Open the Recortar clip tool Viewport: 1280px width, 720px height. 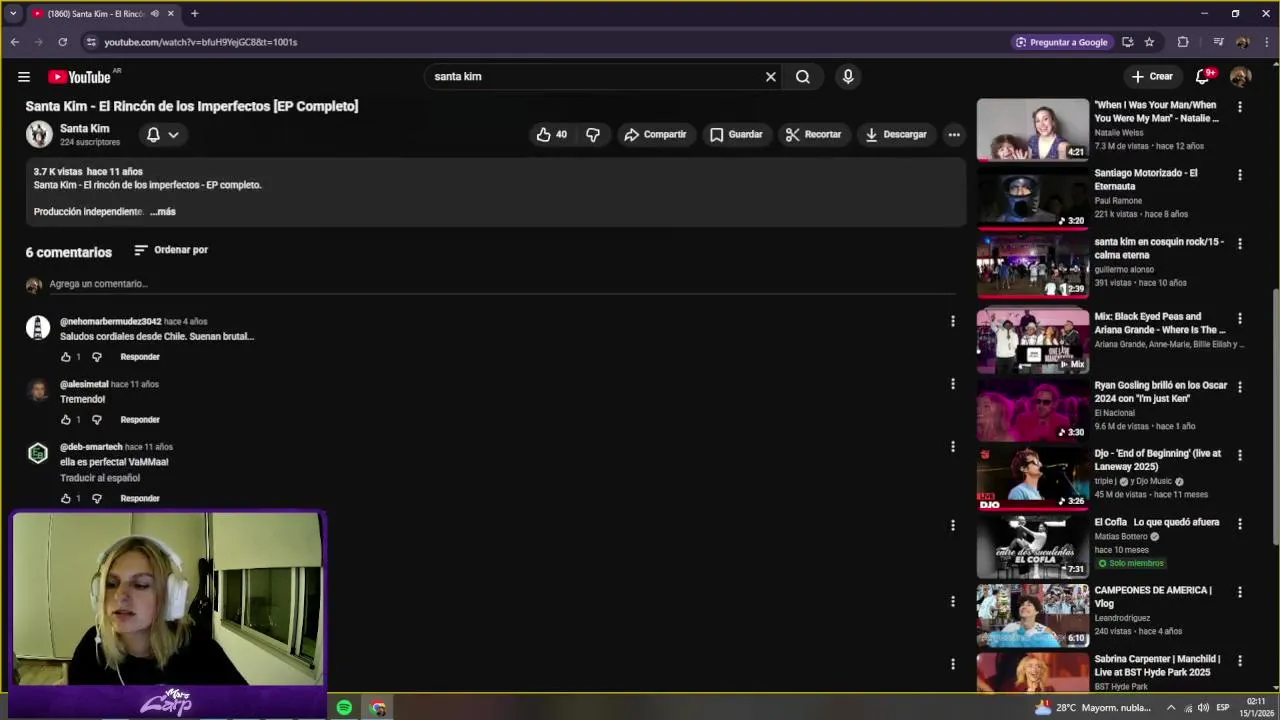813,134
